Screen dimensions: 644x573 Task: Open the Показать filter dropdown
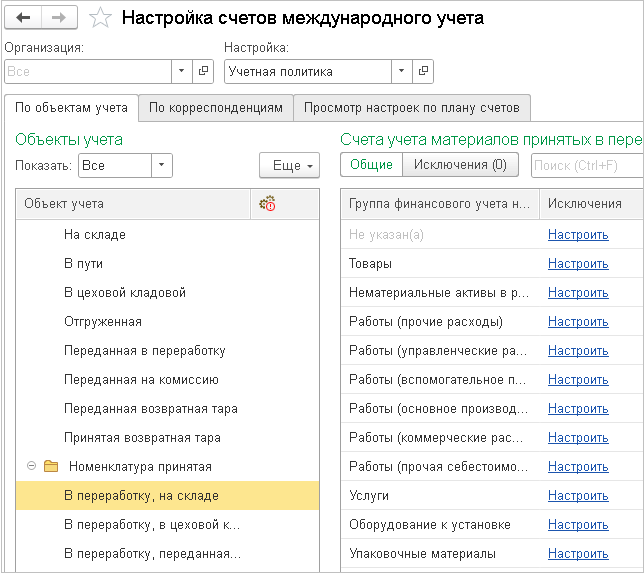pyautogui.click(x=163, y=165)
